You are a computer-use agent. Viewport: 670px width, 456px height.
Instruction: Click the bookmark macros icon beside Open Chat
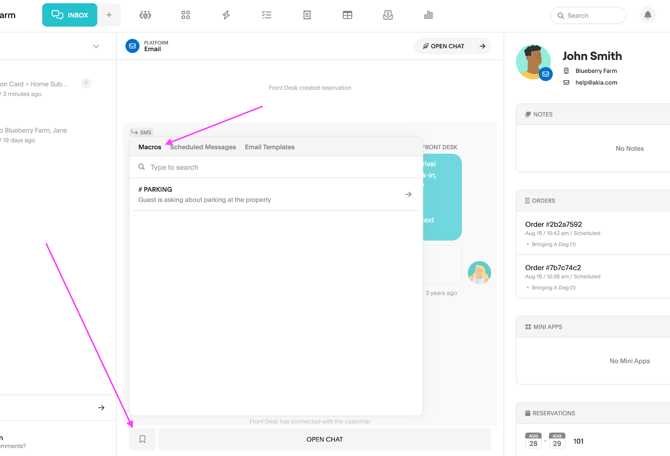pyautogui.click(x=142, y=439)
